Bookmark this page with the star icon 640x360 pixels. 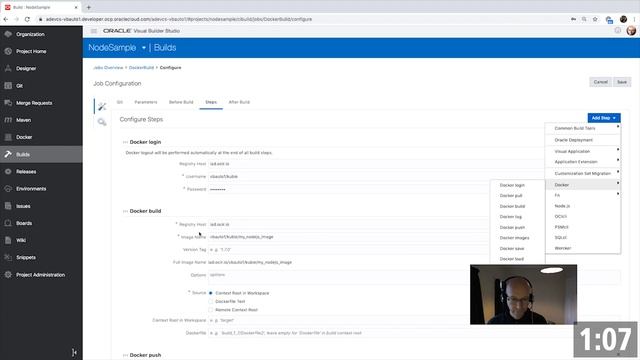click(595, 19)
